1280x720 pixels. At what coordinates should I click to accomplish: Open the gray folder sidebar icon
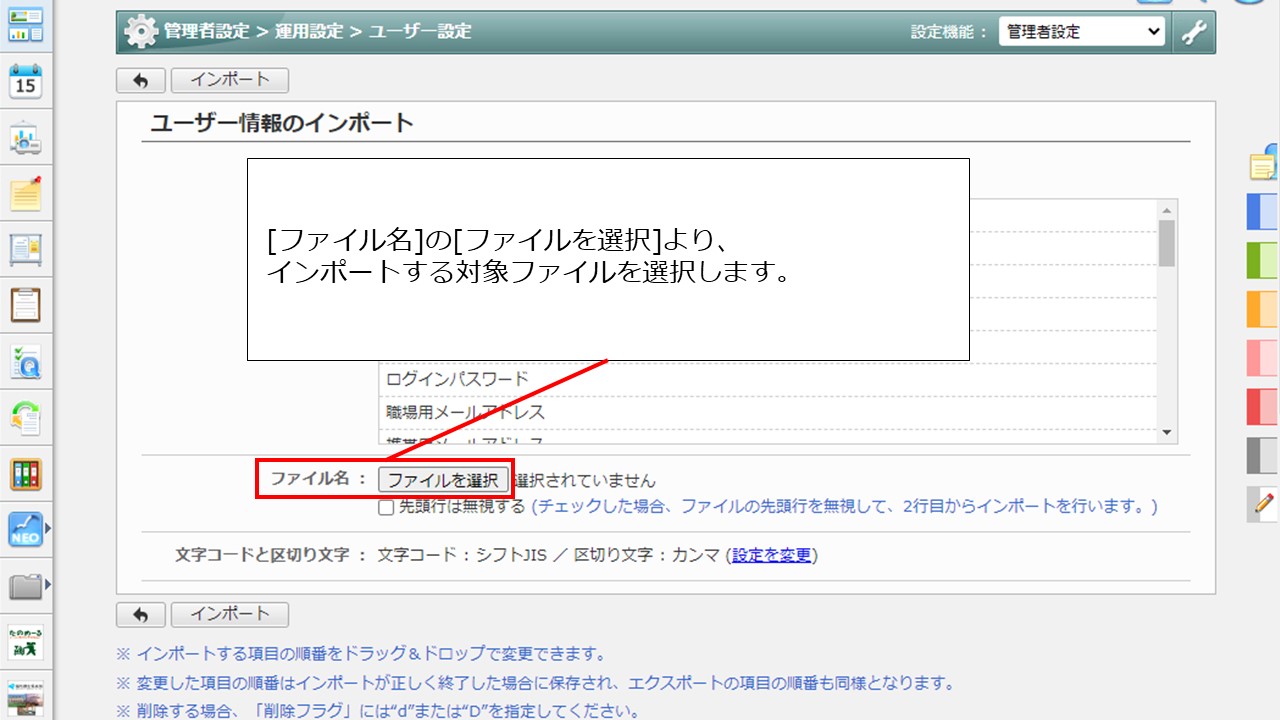point(26,585)
